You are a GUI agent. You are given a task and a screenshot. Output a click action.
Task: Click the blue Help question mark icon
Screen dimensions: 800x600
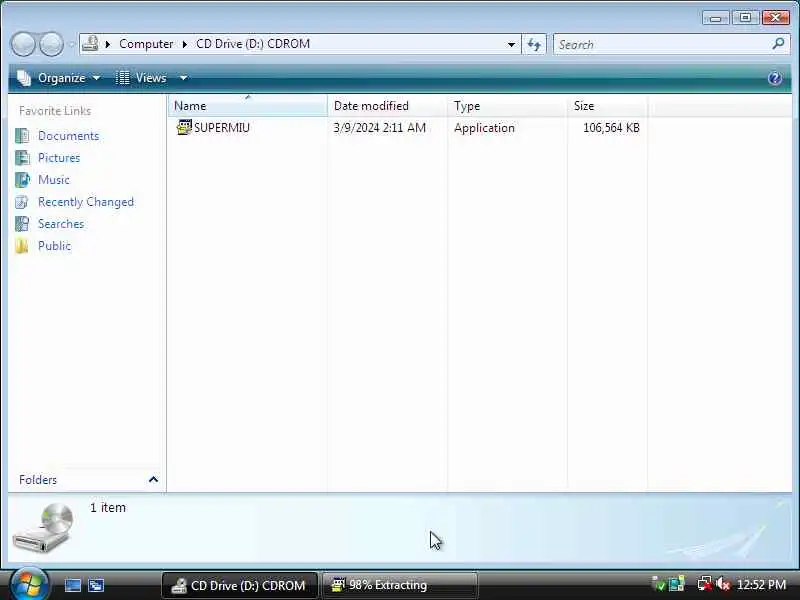tap(775, 78)
